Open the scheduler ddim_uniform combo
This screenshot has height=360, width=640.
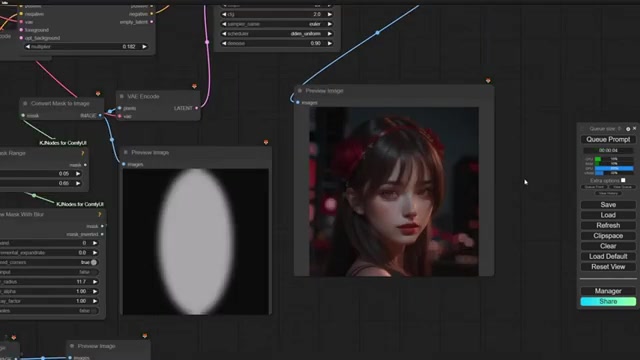(x=277, y=34)
